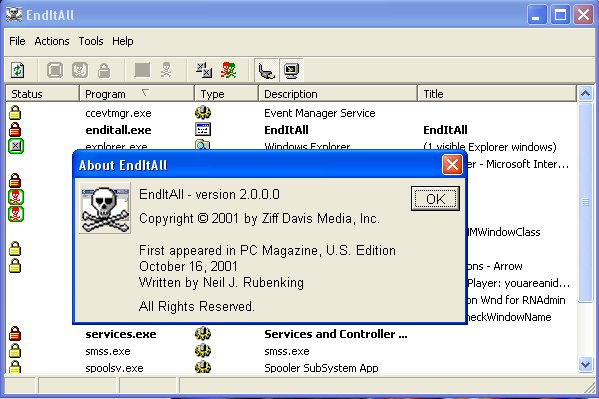Click the window resize grip in status bar
The height and width of the screenshot is (399, 599).
[x=589, y=388]
